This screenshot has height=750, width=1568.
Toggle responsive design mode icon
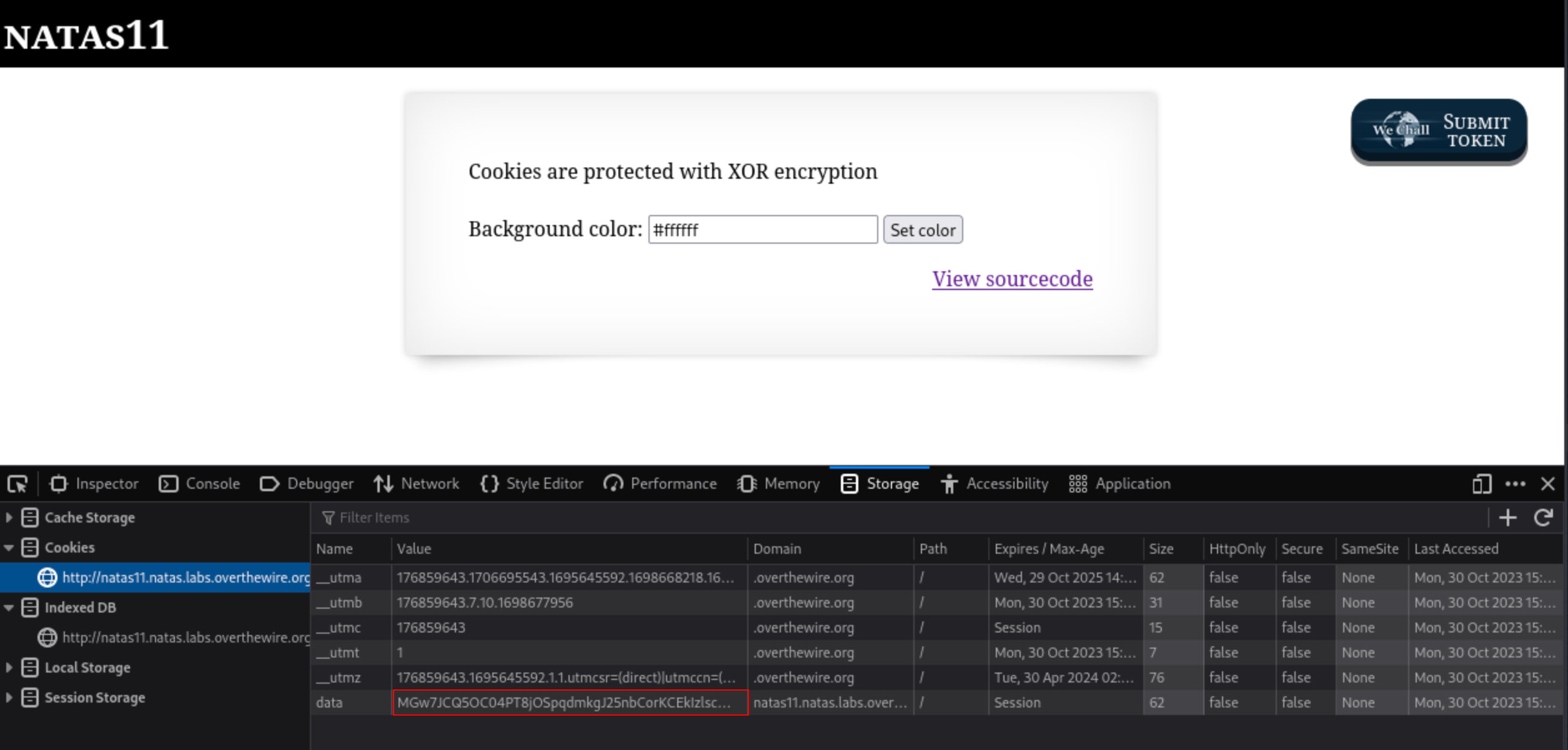click(1481, 484)
